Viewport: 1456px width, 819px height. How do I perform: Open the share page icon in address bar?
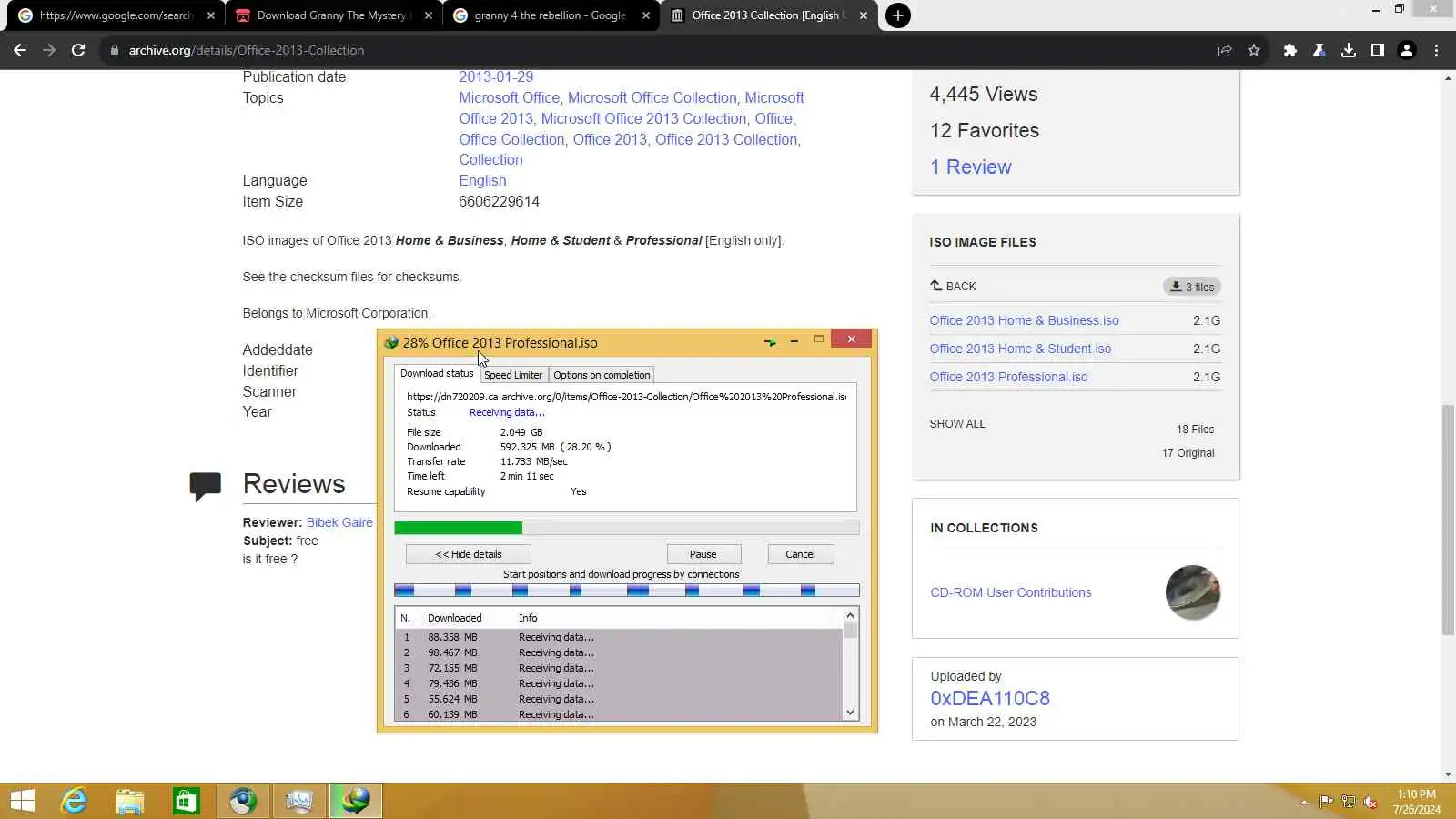coord(1225,50)
